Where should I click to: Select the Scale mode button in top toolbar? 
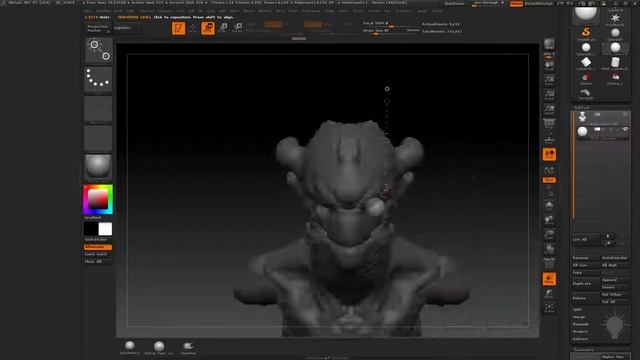[223, 28]
